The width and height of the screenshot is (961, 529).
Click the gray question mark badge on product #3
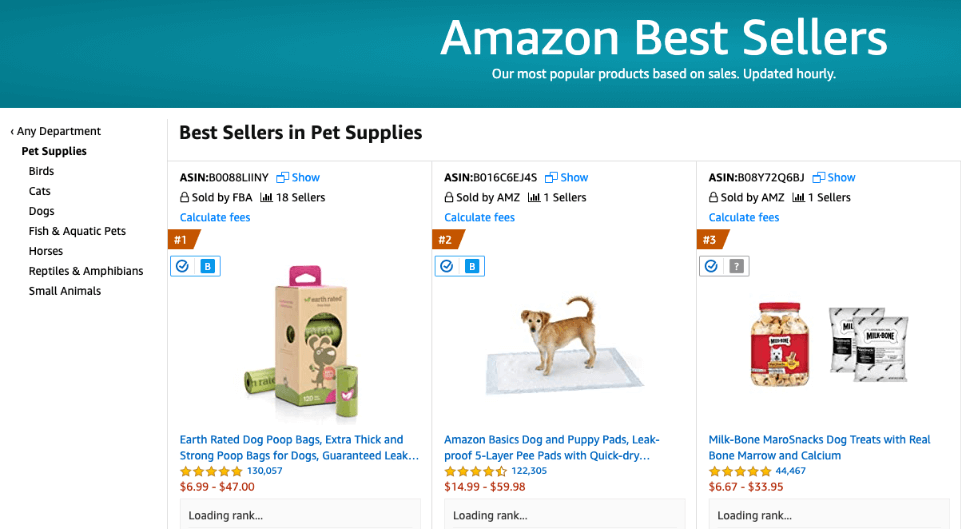point(737,266)
